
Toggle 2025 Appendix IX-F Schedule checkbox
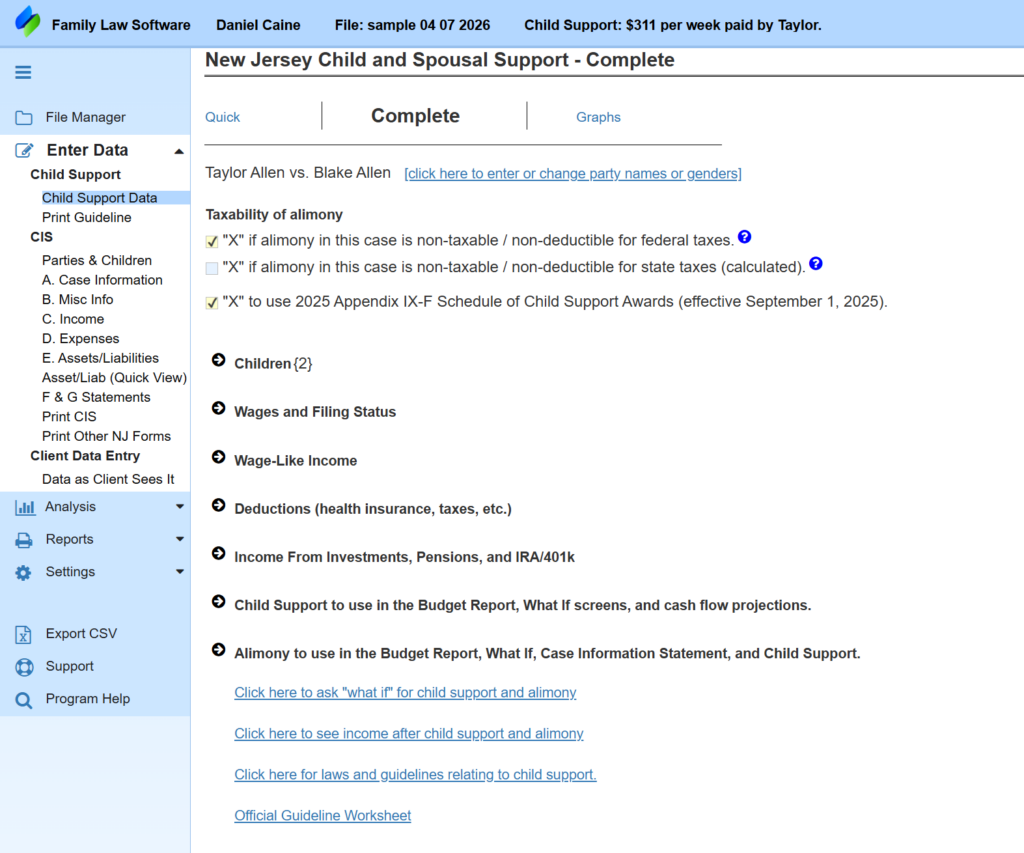point(212,303)
